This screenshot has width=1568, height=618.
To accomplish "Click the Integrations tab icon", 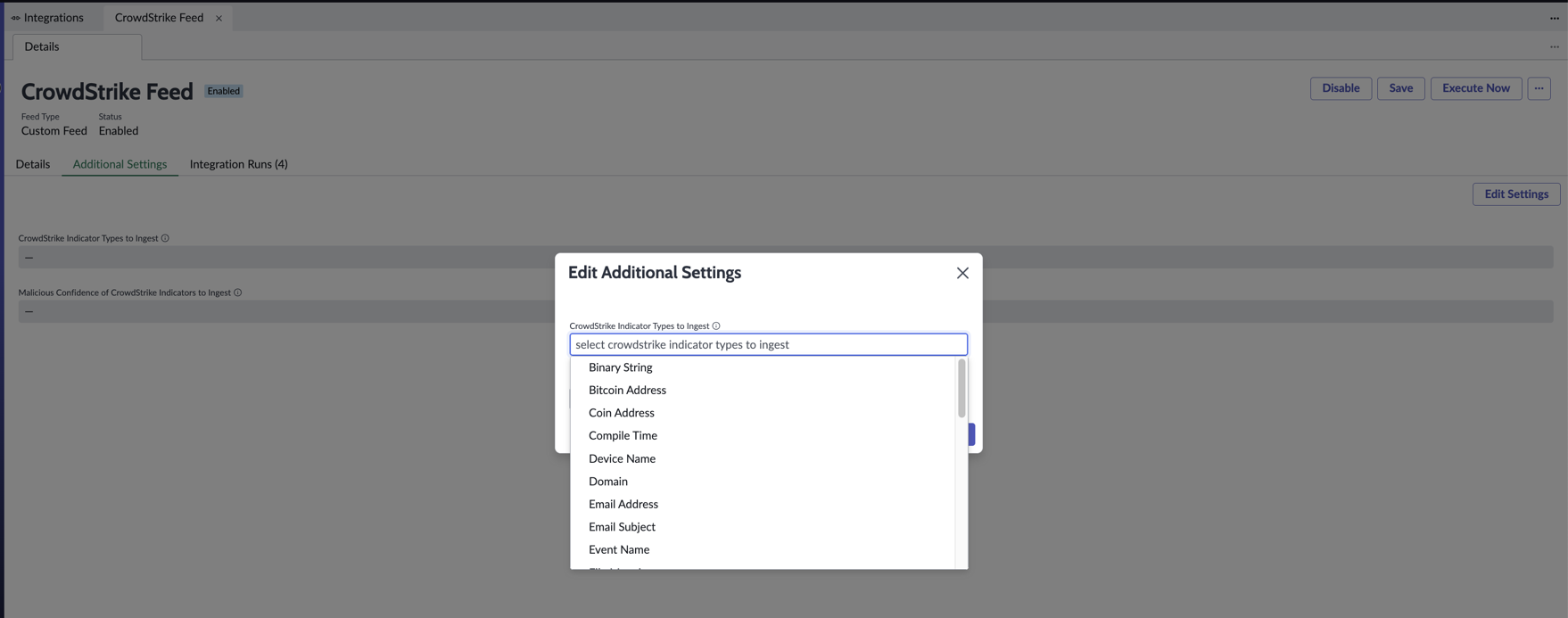I will click(15, 18).
